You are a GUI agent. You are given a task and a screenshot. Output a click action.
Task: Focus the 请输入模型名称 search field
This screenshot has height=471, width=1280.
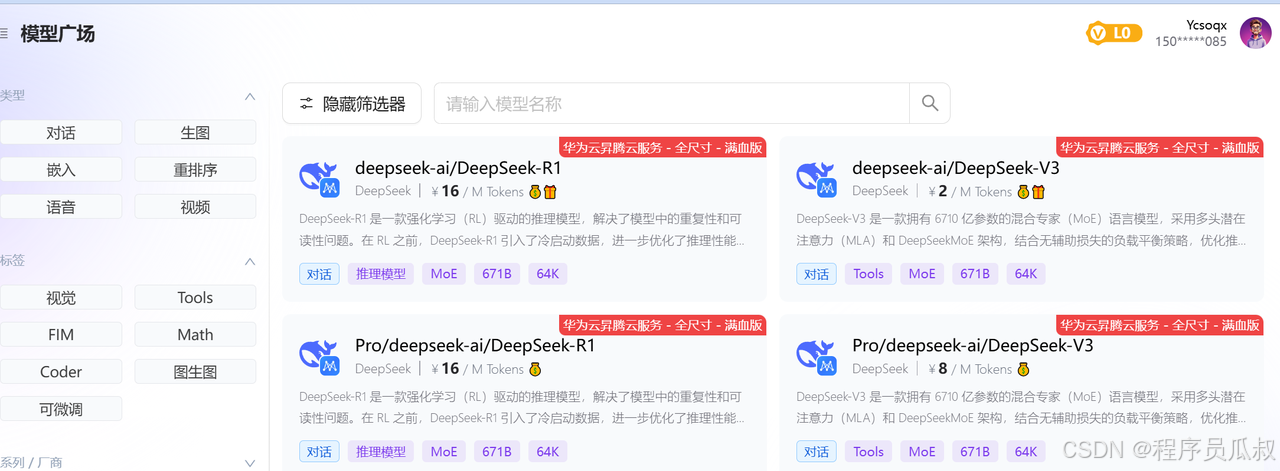coord(671,103)
